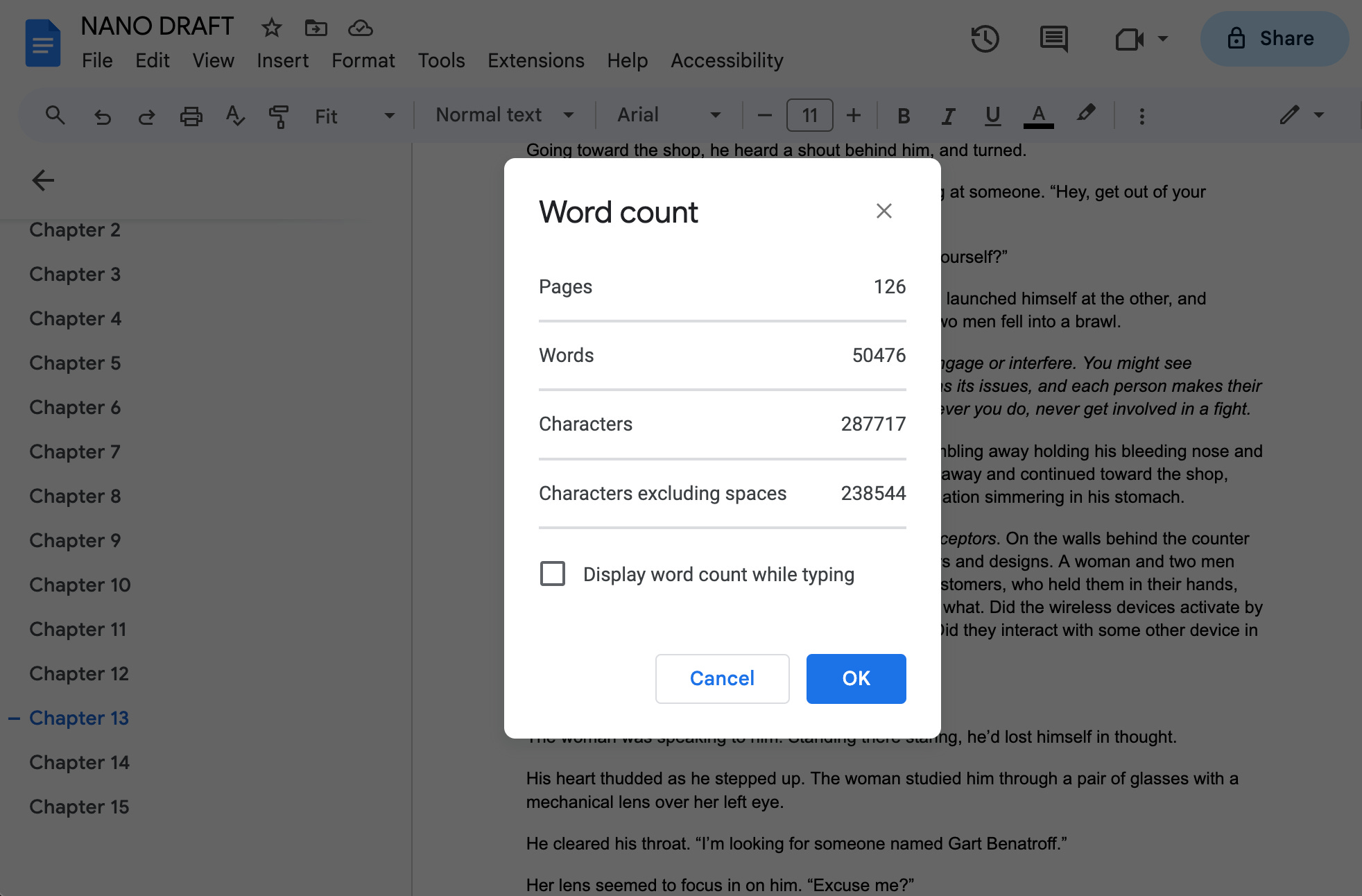Viewport: 1362px width, 896px height.
Task: Select highlighted Chapter 13 in outline
Action: click(79, 718)
